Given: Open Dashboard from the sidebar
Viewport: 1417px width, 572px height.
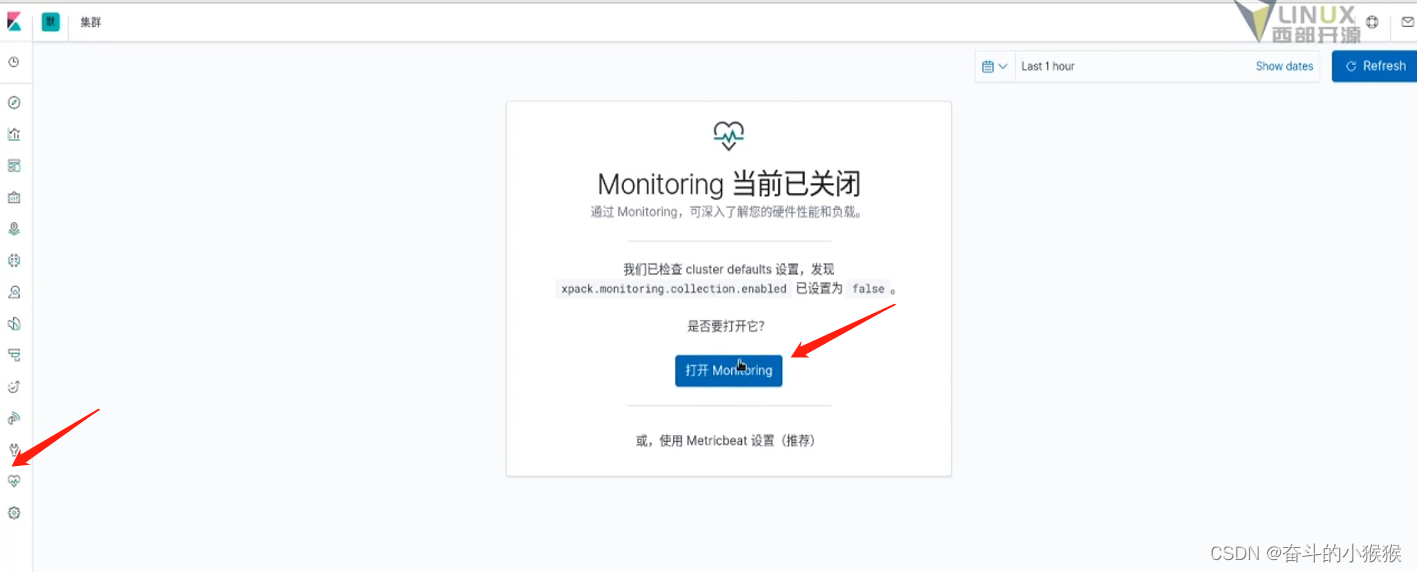Looking at the screenshot, I should [x=14, y=165].
